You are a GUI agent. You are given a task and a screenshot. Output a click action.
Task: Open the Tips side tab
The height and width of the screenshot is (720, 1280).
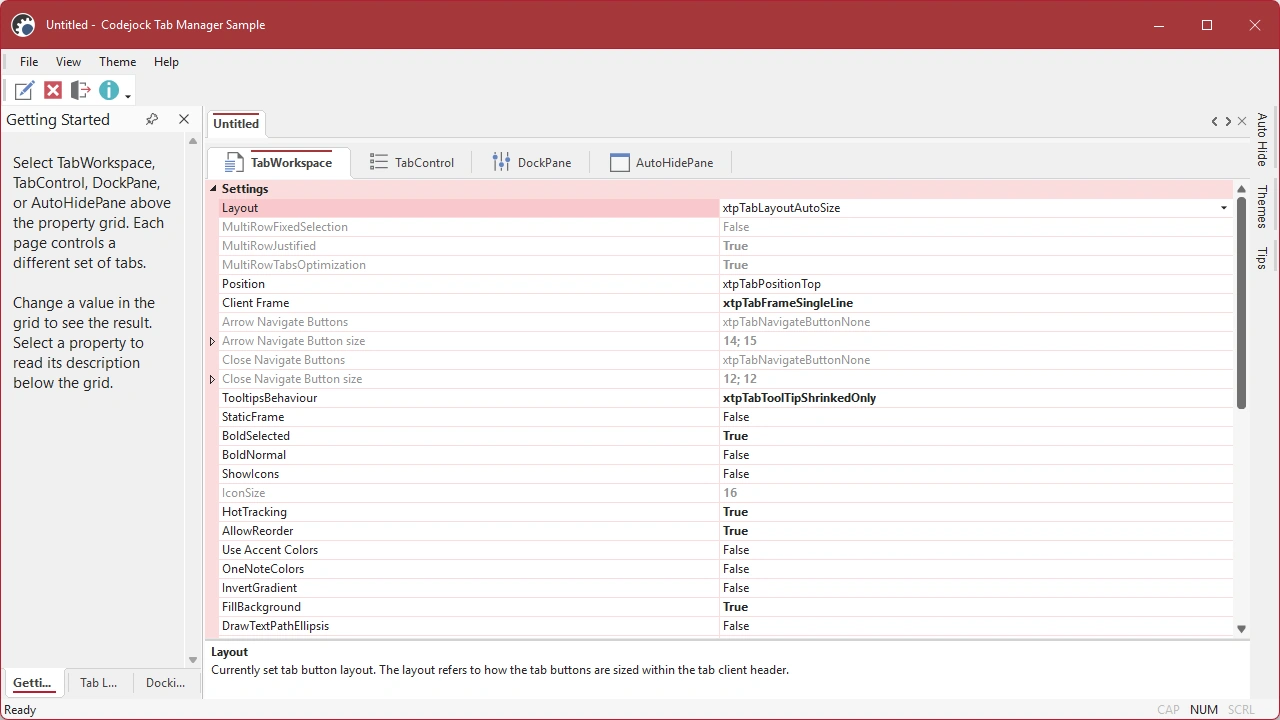[1262, 258]
